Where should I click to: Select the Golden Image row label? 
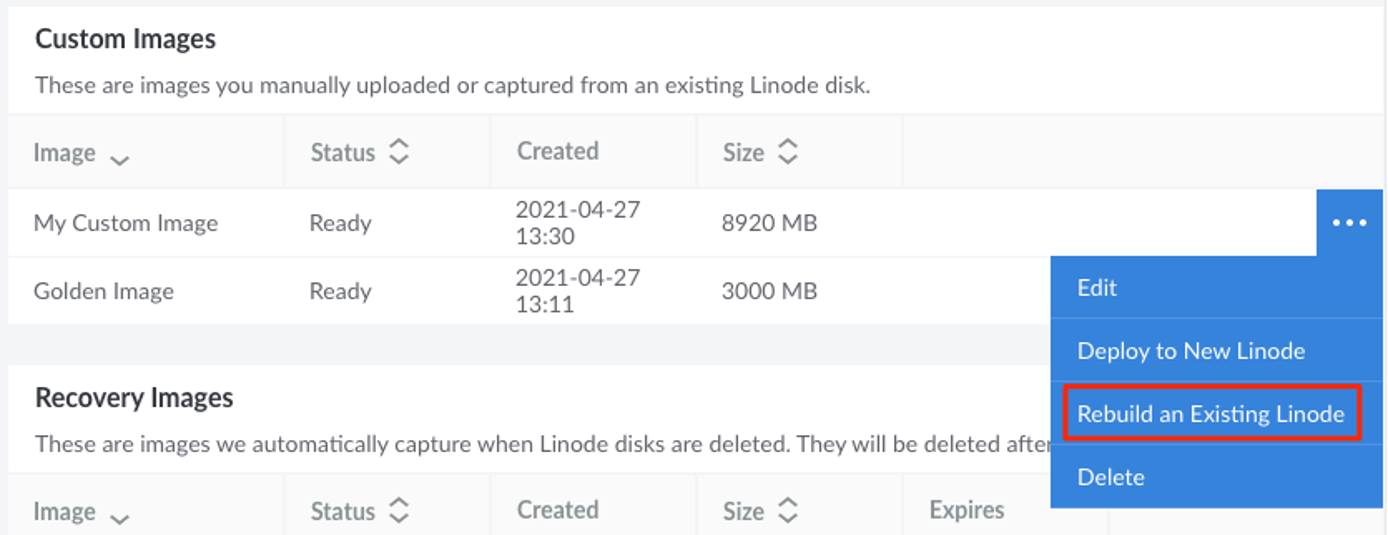103,291
